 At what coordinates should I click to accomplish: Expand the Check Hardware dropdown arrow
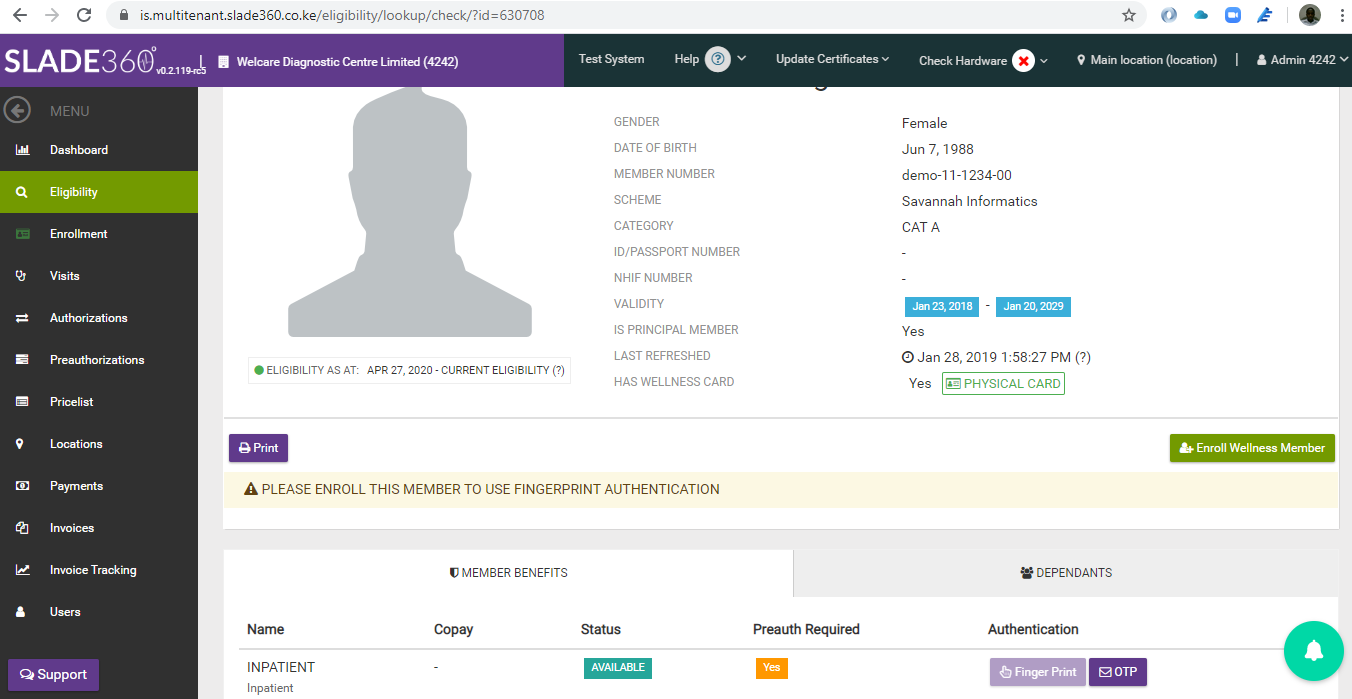(x=1044, y=61)
